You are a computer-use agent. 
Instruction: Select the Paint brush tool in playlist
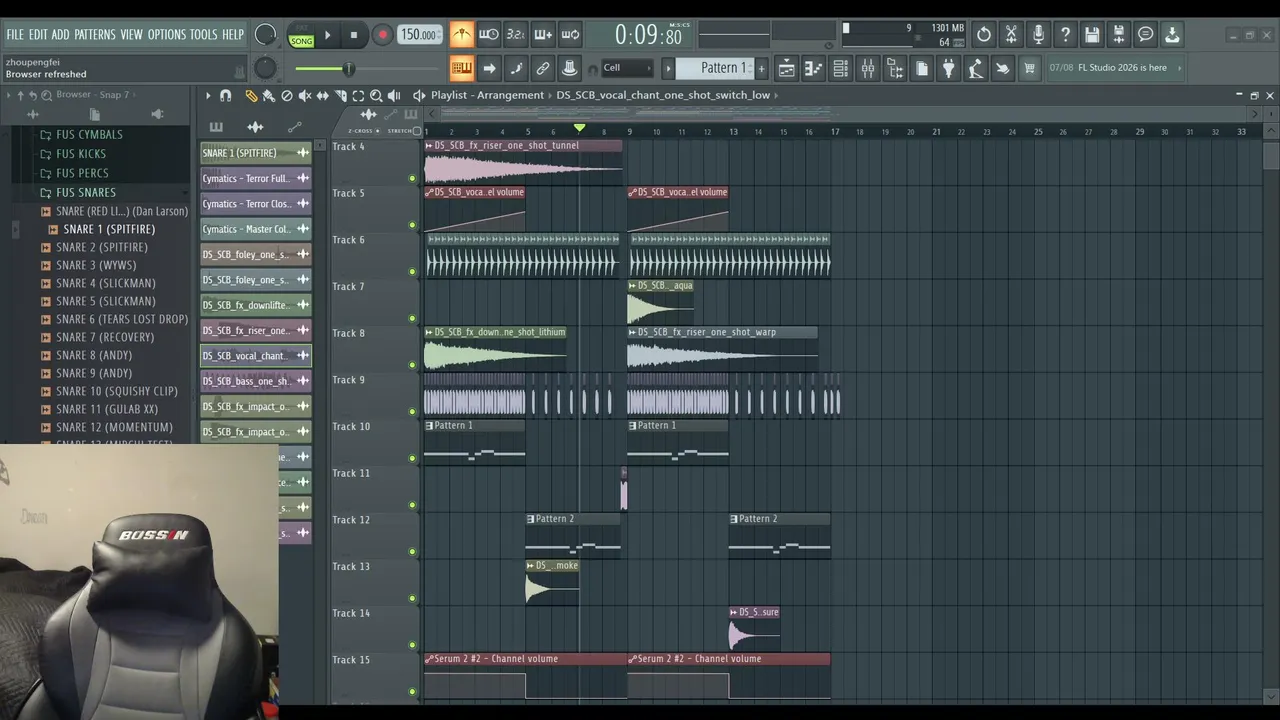[x=269, y=95]
